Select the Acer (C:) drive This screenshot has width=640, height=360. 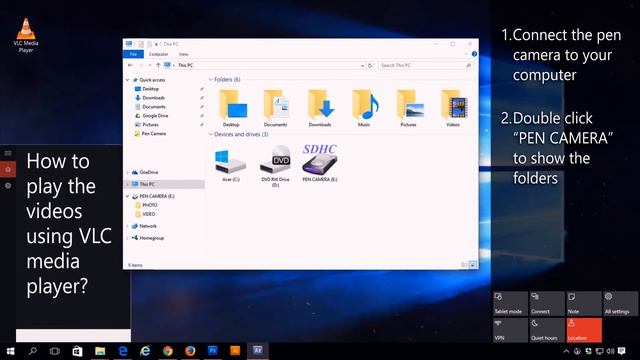click(x=231, y=165)
